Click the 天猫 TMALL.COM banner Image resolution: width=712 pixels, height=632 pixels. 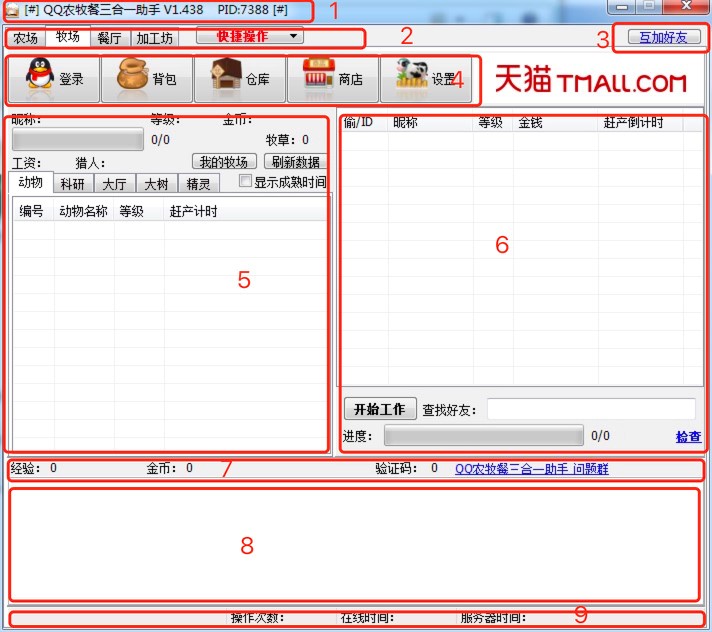click(x=590, y=80)
